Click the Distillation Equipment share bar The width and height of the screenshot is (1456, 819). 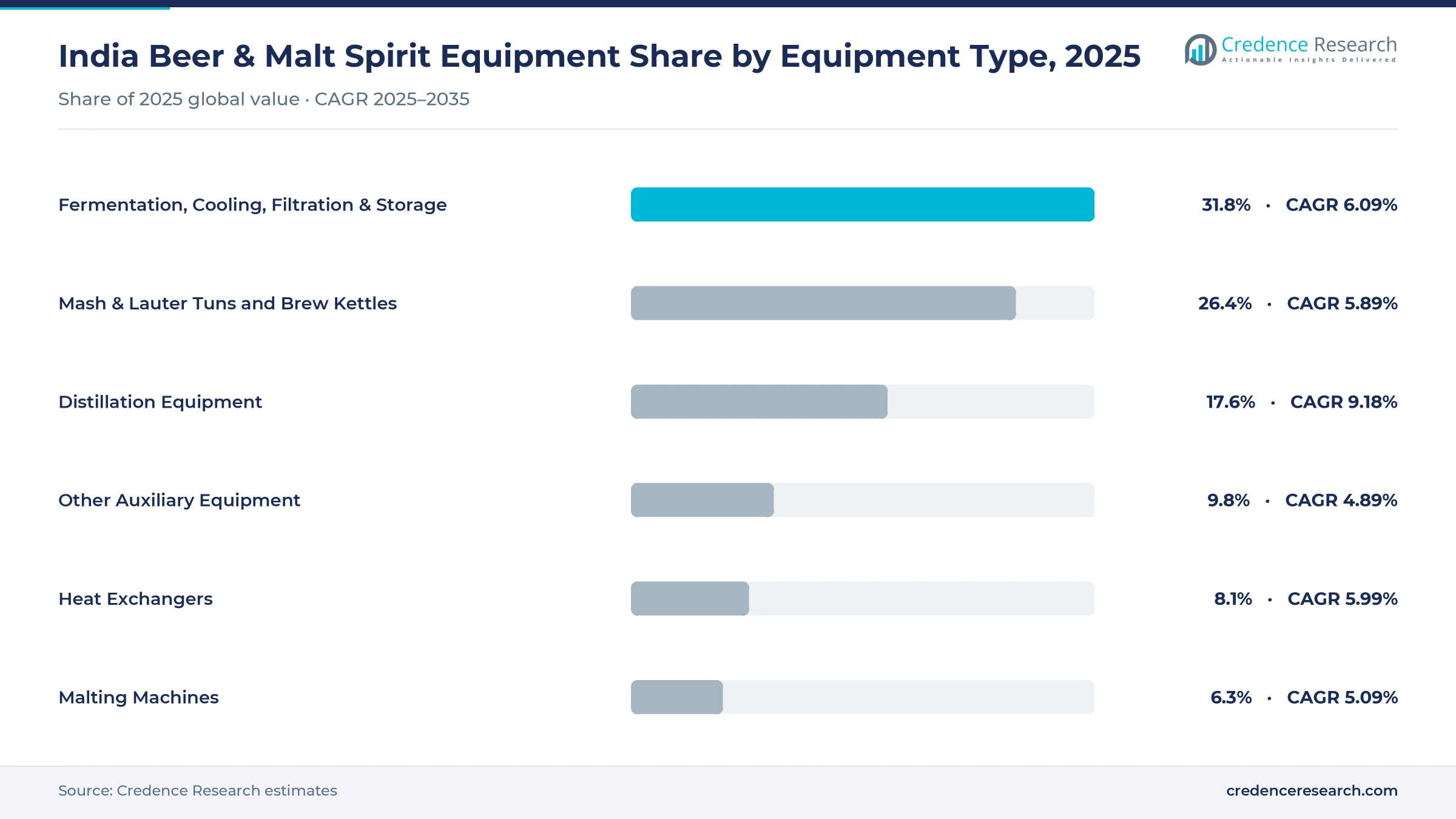pyautogui.click(x=759, y=402)
